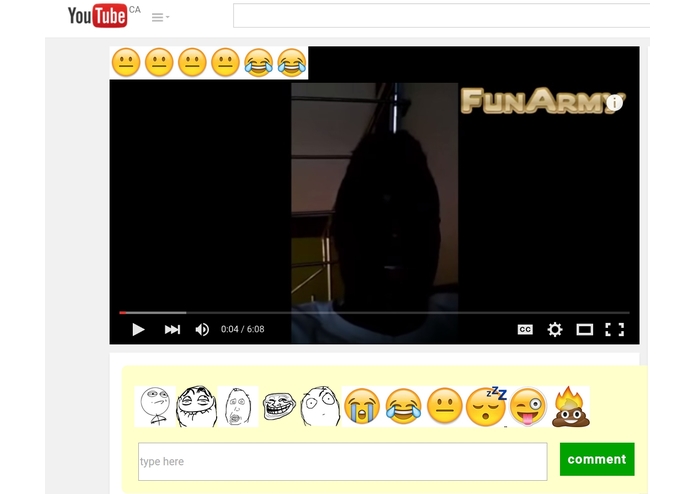This screenshot has width=695, height=494.
Task: Insert the troll face meme
Action: point(279,406)
